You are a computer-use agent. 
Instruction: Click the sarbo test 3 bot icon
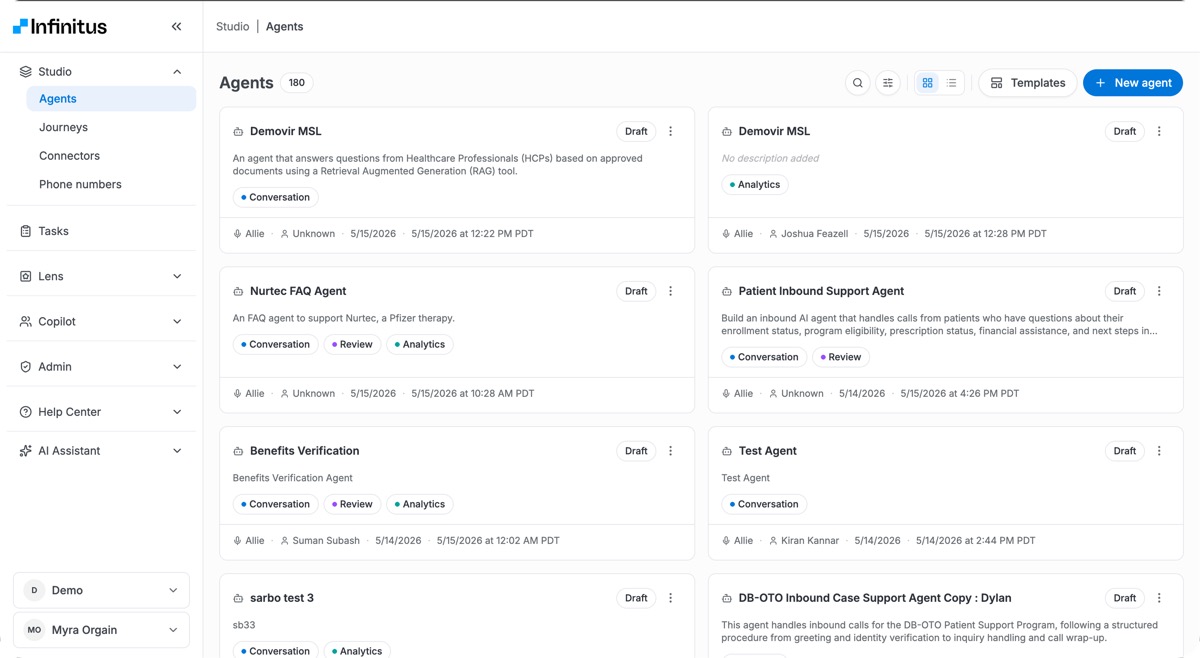238,599
